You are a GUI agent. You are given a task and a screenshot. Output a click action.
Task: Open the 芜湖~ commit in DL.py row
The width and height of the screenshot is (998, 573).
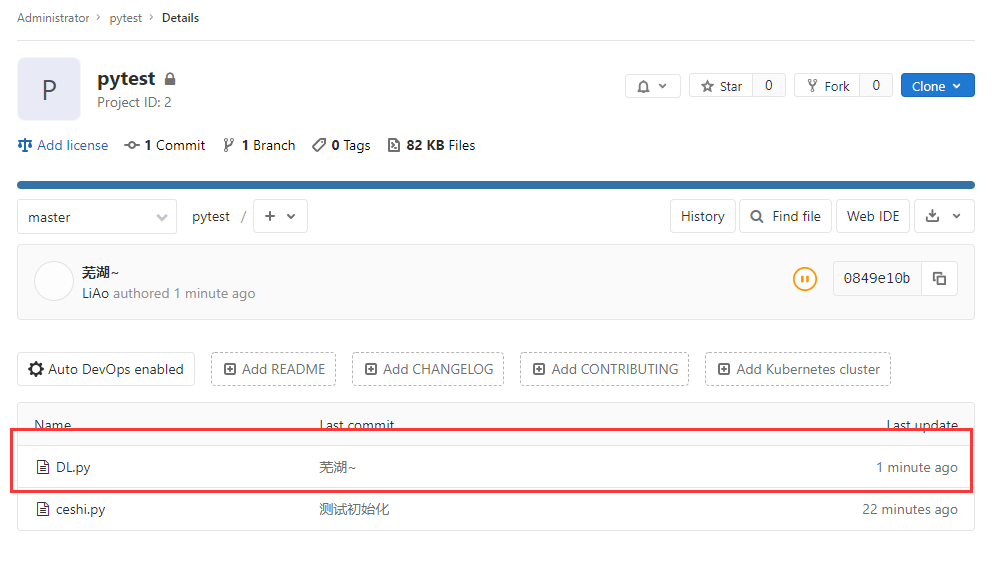point(337,467)
